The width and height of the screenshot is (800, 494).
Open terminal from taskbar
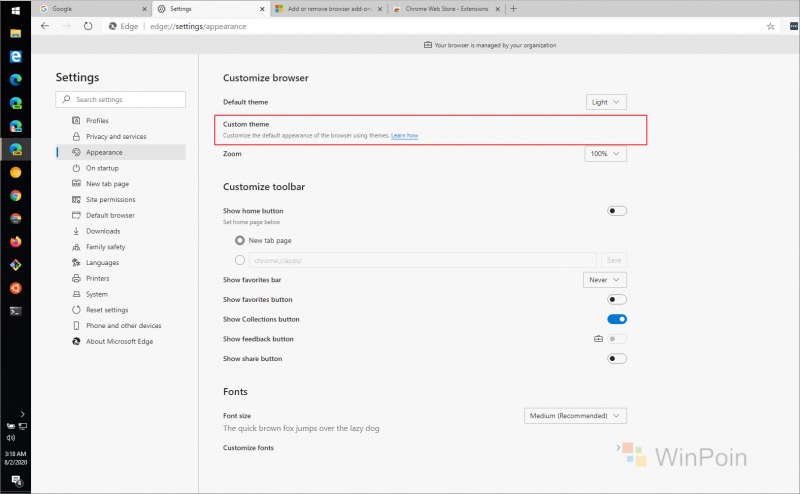coord(15,311)
